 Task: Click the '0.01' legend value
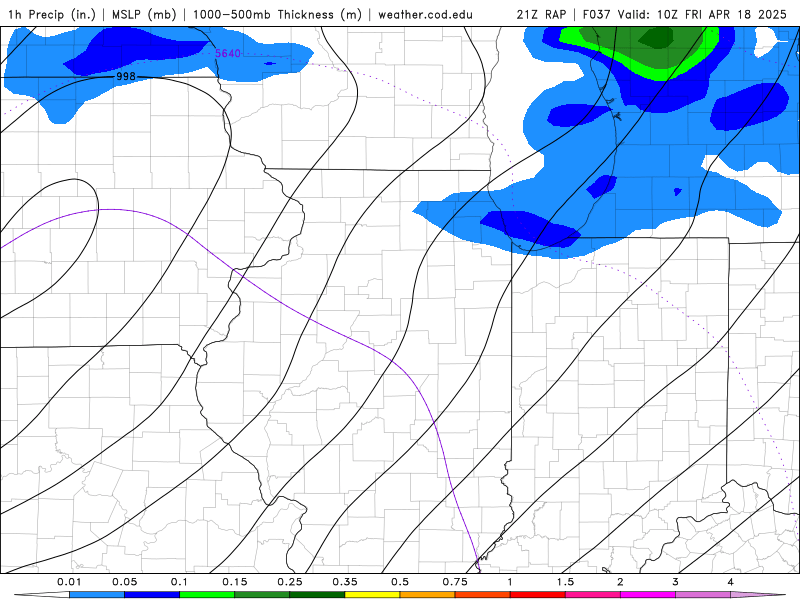pos(69,582)
